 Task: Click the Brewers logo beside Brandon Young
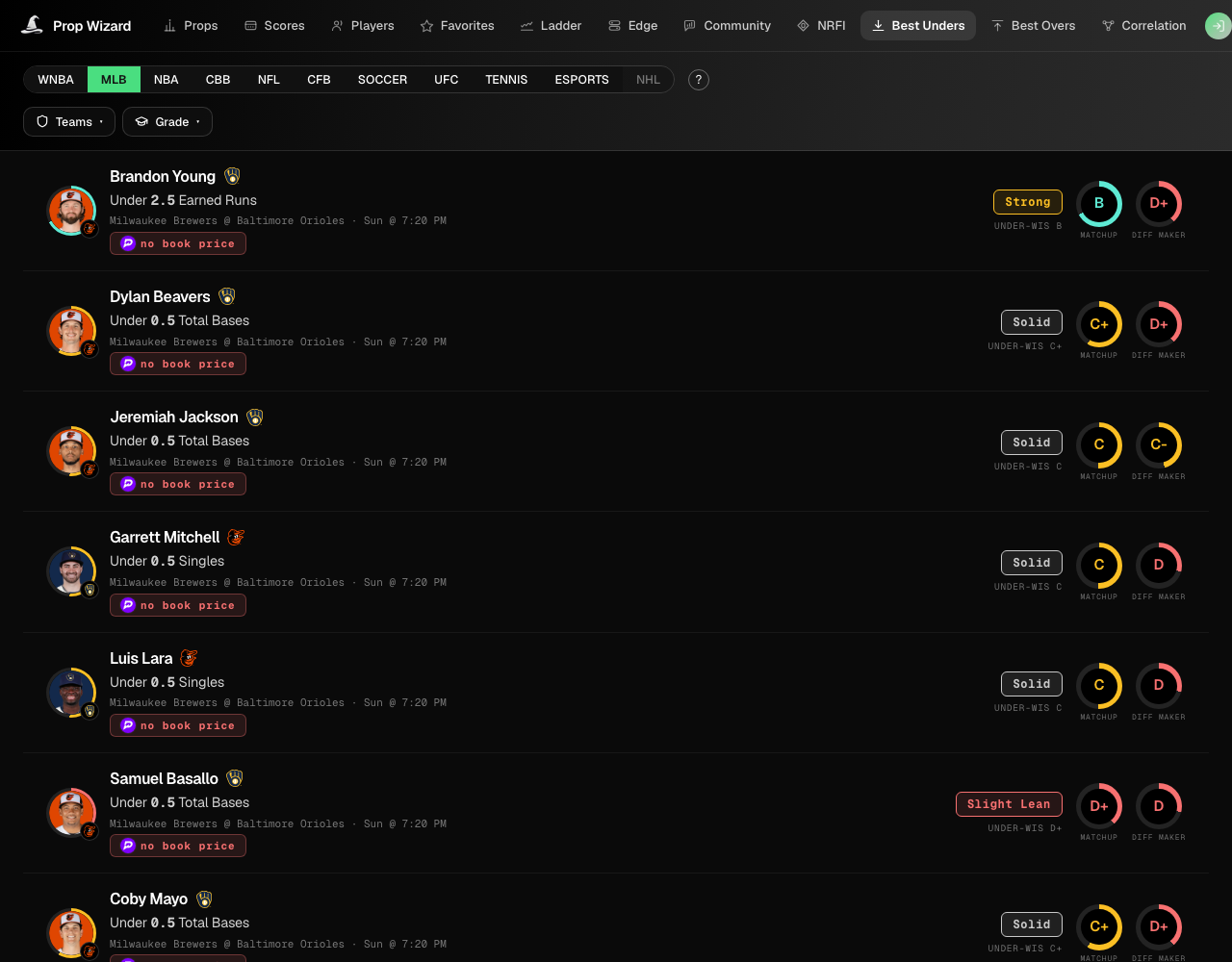click(x=232, y=176)
